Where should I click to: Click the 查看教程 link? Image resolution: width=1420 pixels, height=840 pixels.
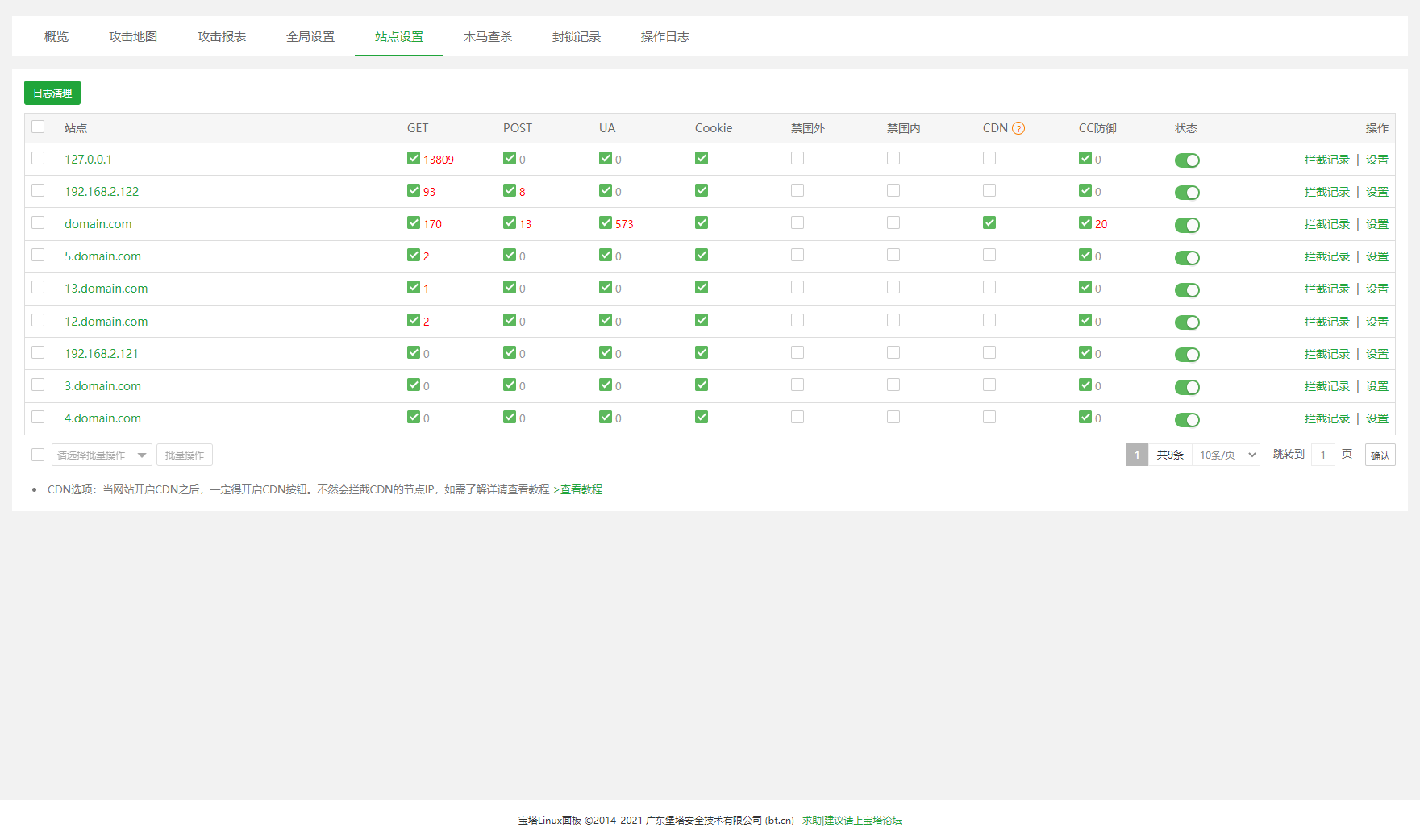(581, 489)
